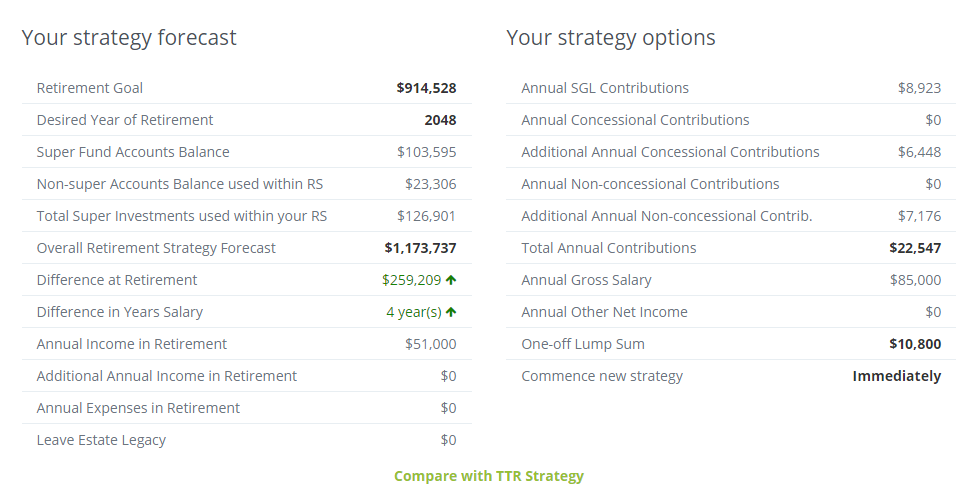Click the up arrow next to 4 year(s)
The image size is (970, 504).
451,312
